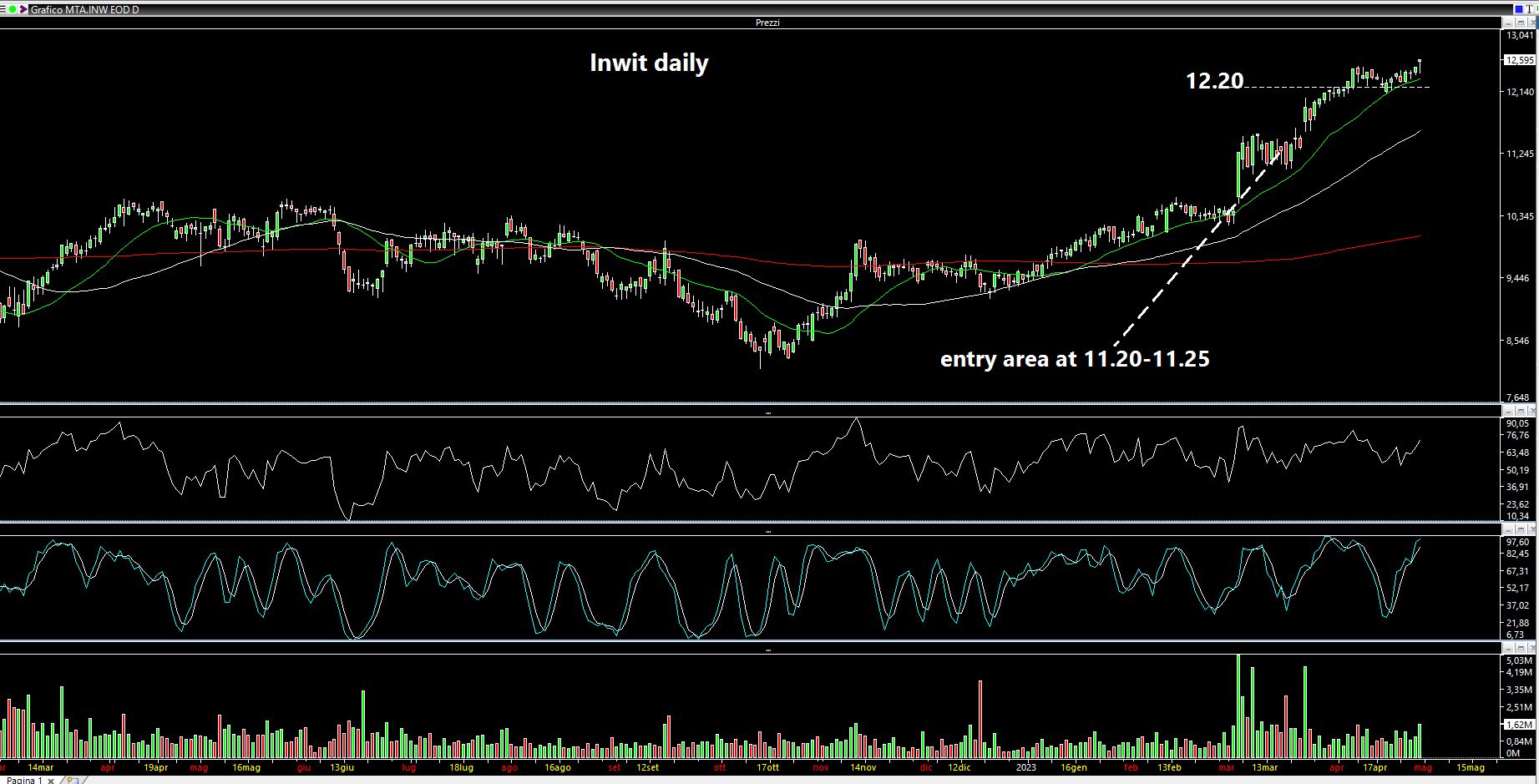Click the 5,03M volume scale value
Image resolution: width=1539 pixels, height=784 pixels.
click(1519, 660)
